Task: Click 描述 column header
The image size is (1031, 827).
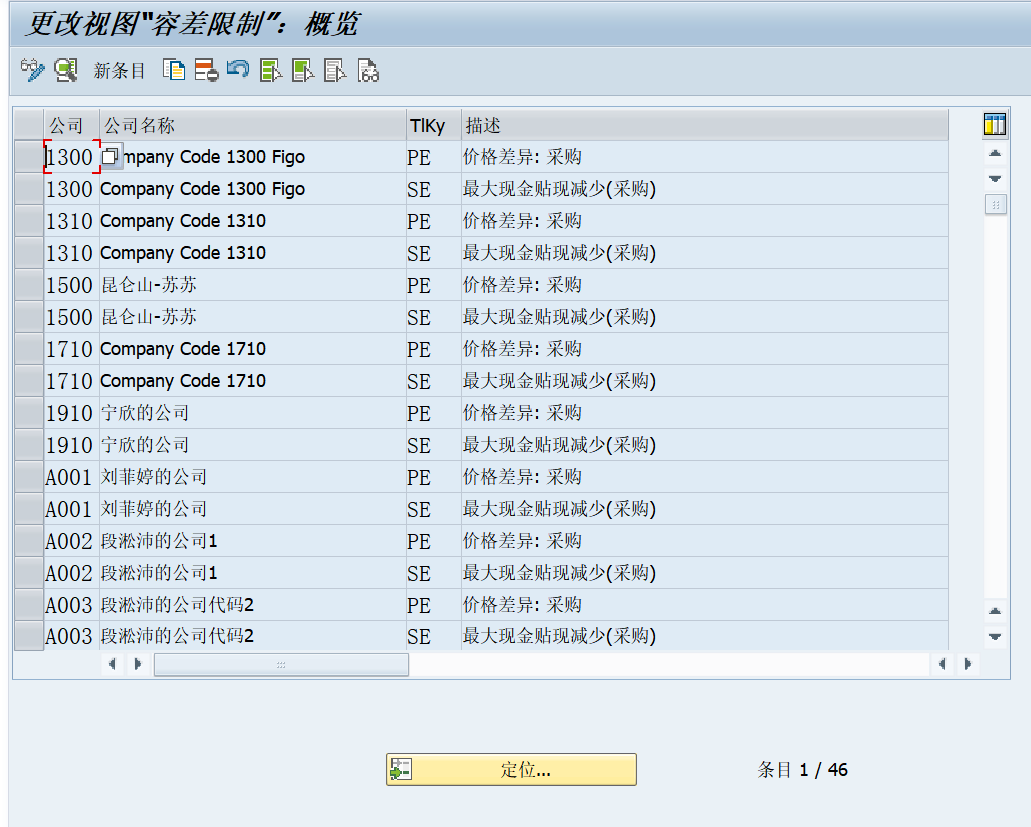Action: 705,125
